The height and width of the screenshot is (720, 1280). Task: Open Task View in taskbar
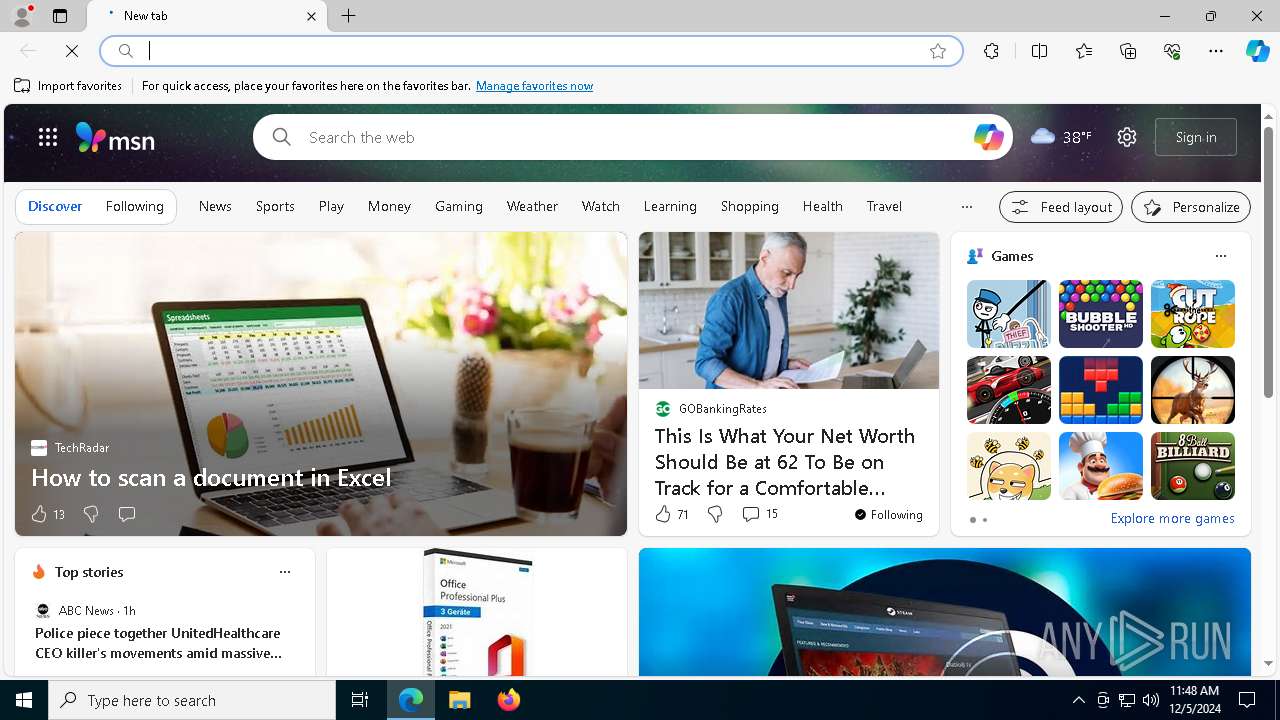pyautogui.click(x=360, y=700)
